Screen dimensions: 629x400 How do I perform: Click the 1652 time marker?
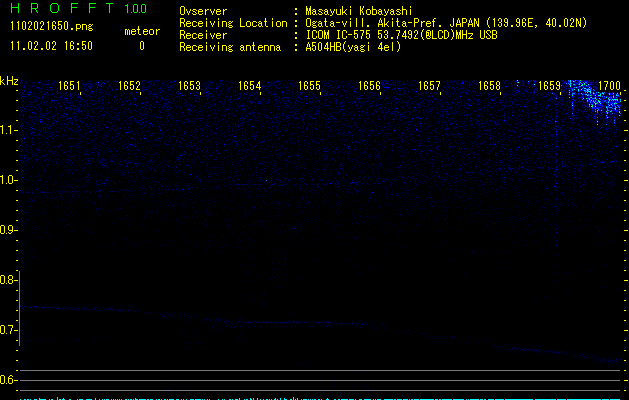click(x=129, y=86)
